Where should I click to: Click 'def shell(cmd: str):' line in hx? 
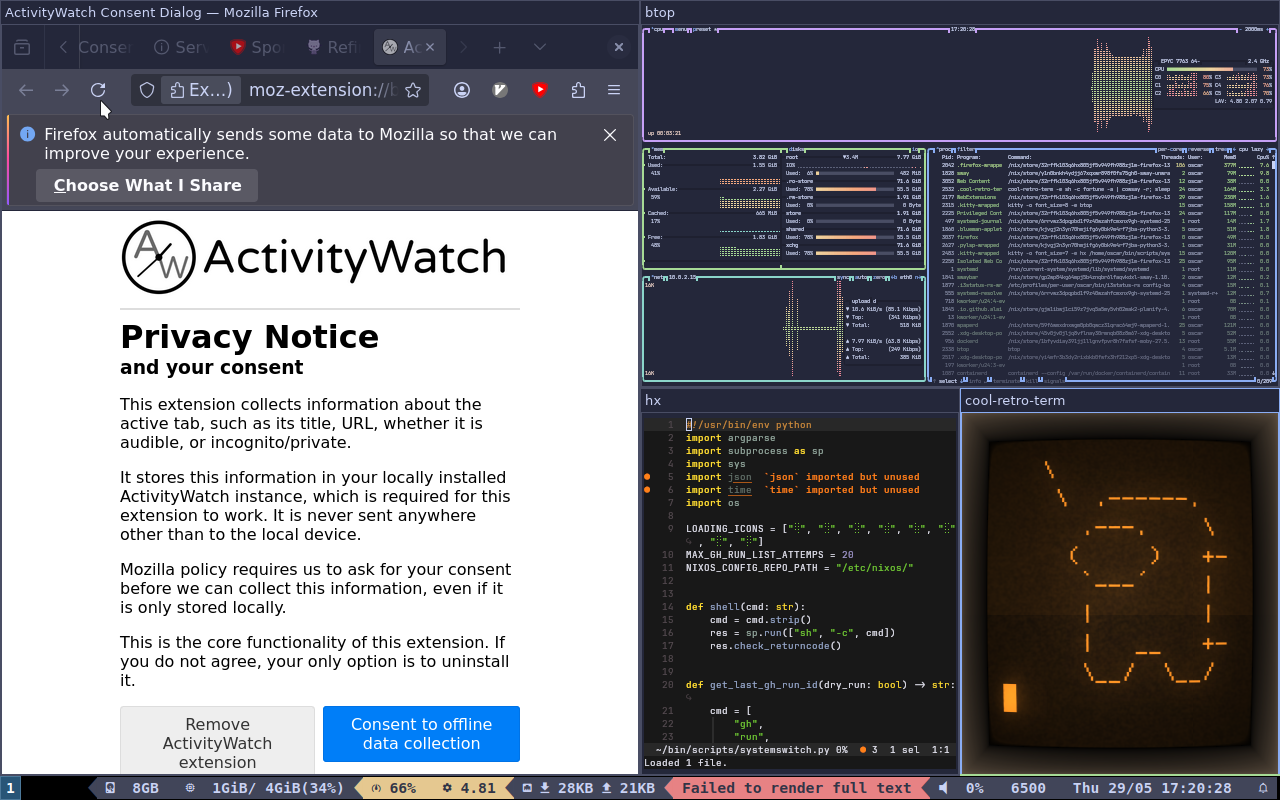745,607
